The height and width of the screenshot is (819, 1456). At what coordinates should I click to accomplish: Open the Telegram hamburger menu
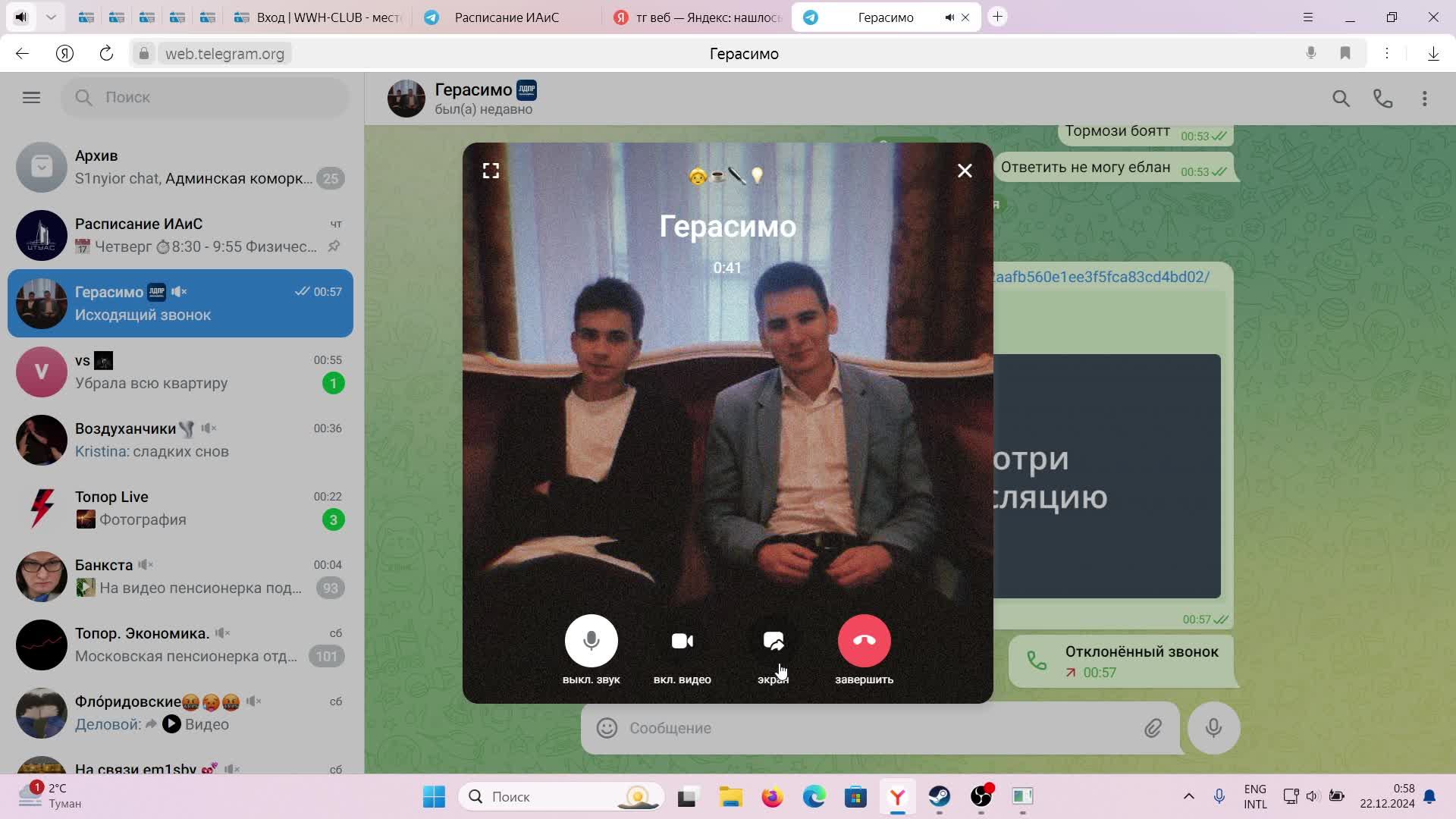[x=31, y=98]
